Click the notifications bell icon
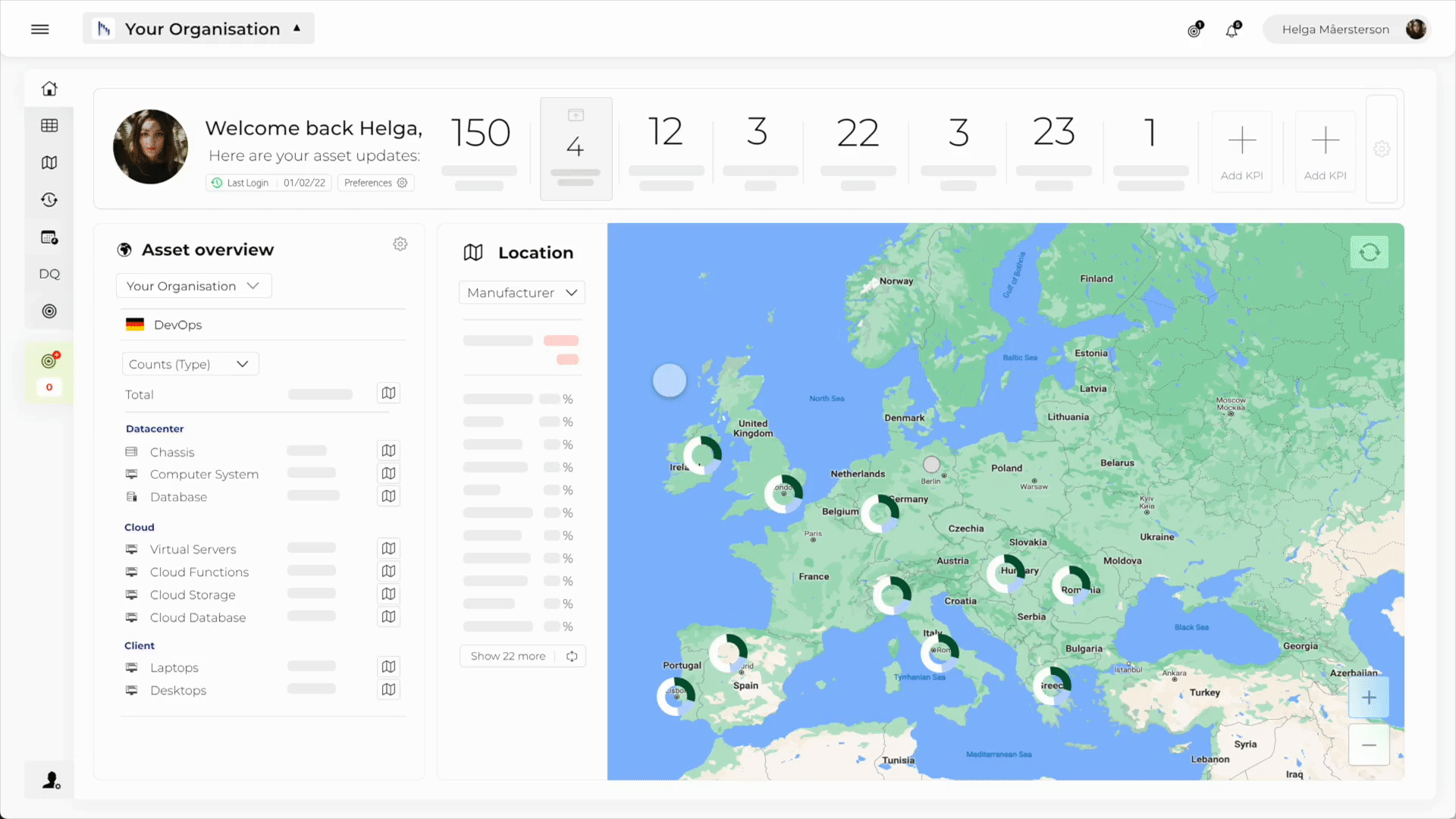The height and width of the screenshot is (819, 1456). click(x=1232, y=30)
